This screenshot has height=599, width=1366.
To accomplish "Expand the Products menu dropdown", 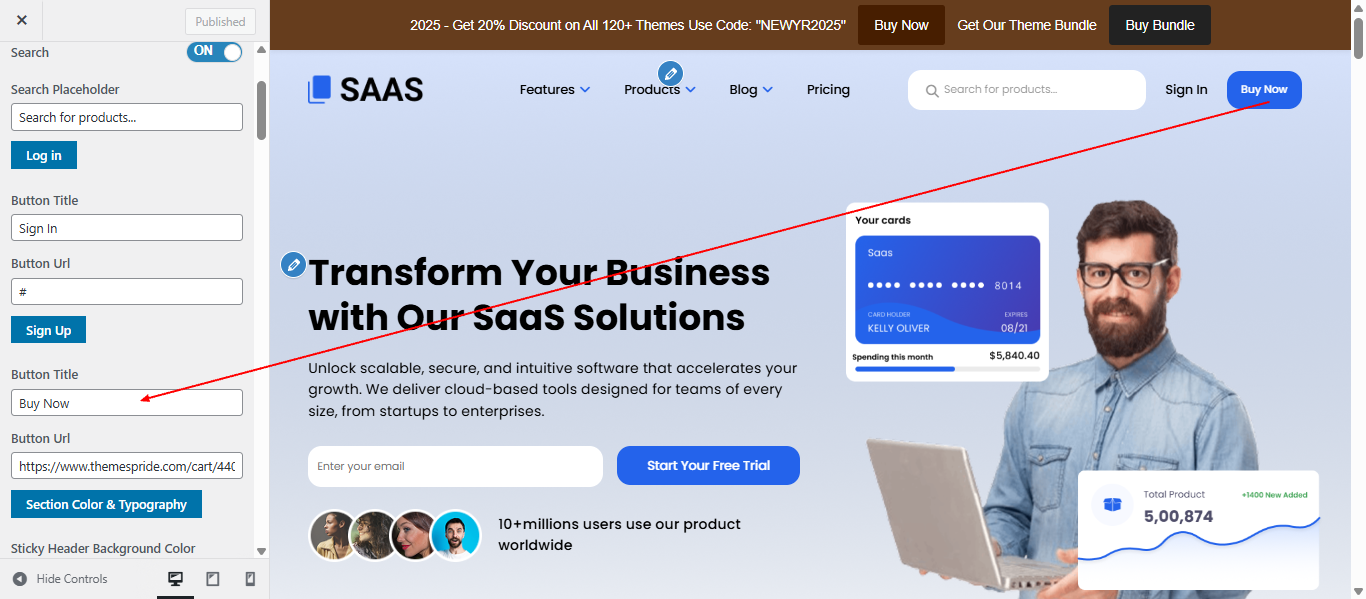I will (660, 90).
